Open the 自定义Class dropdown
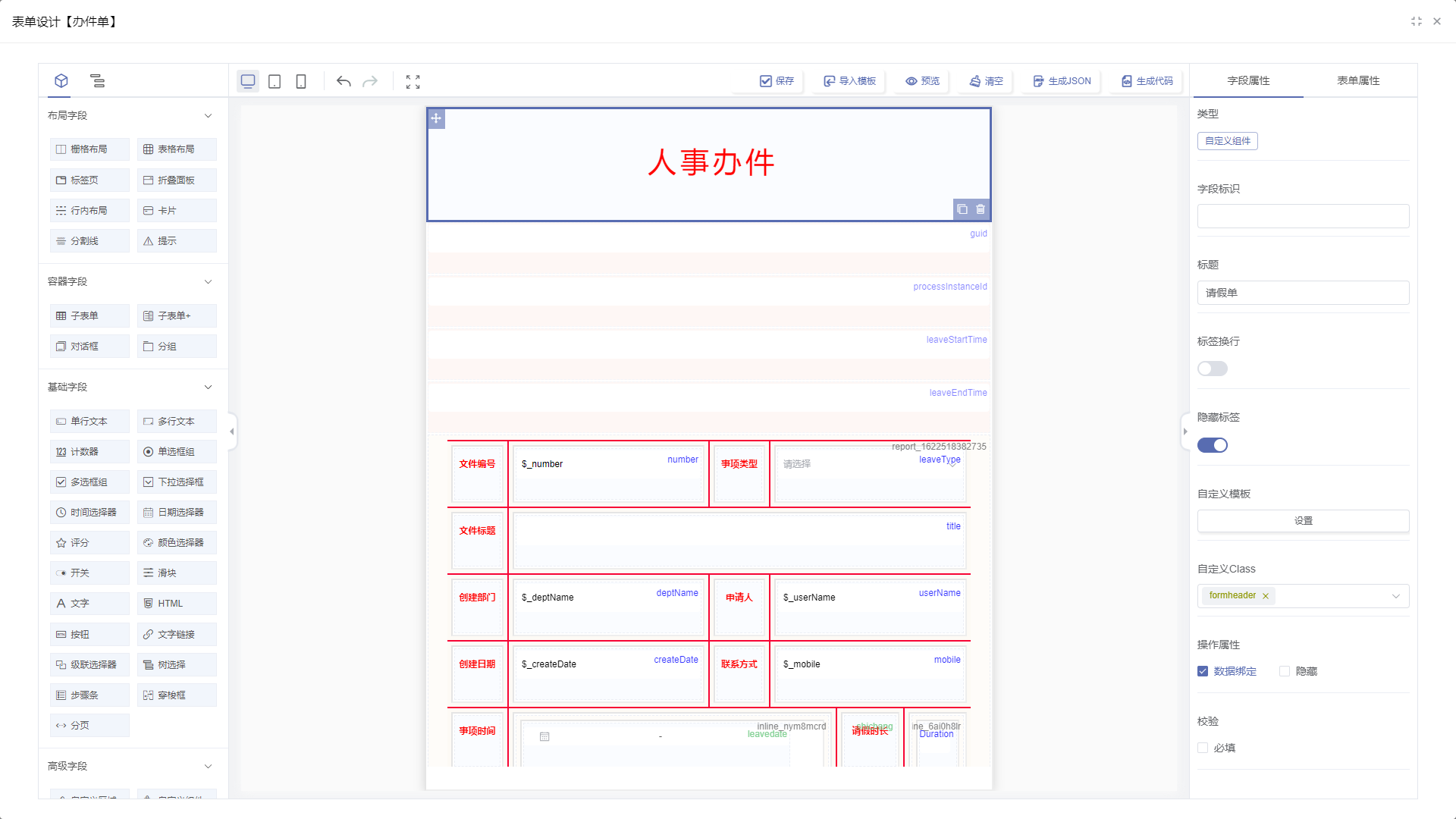Viewport: 1456px width, 819px height. coord(1395,596)
